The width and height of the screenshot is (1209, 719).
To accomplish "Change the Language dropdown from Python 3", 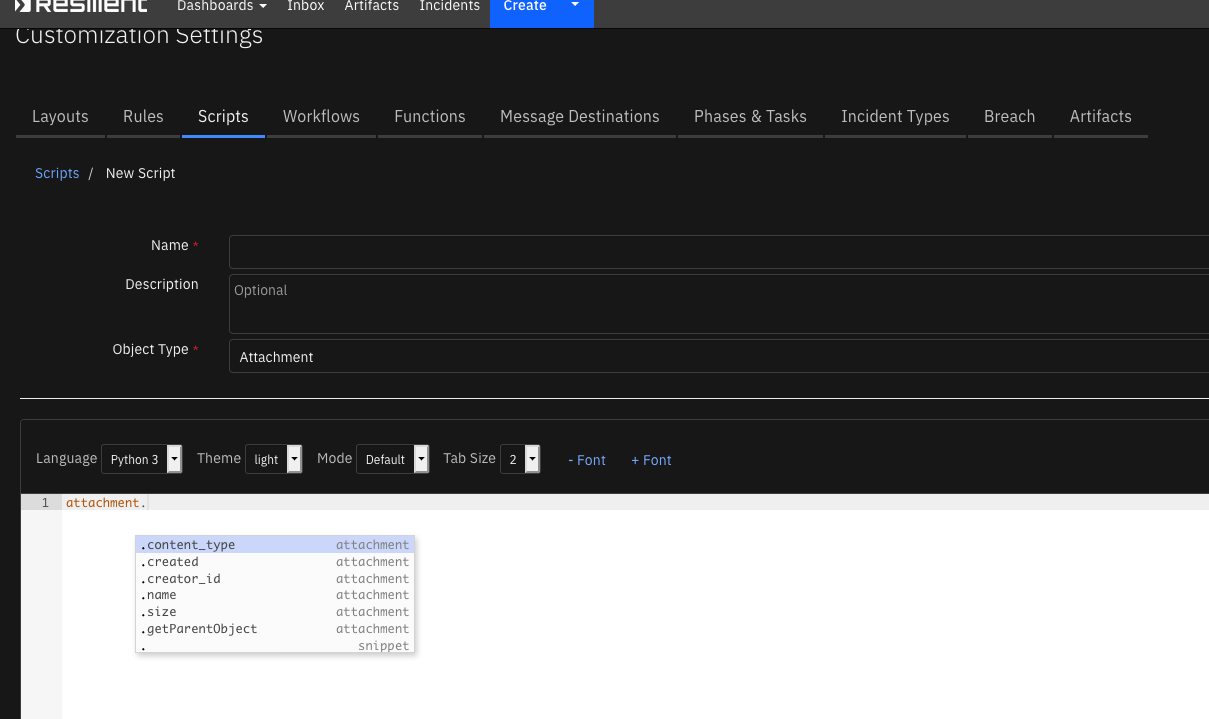I will point(142,459).
